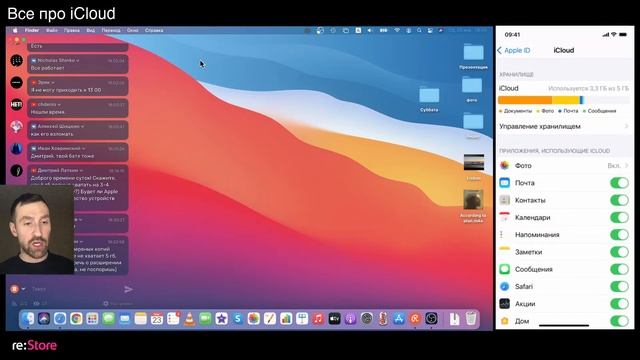Disable Сообщения iCloud switch
This screenshot has width=640, height=360.
(x=619, y=269)
